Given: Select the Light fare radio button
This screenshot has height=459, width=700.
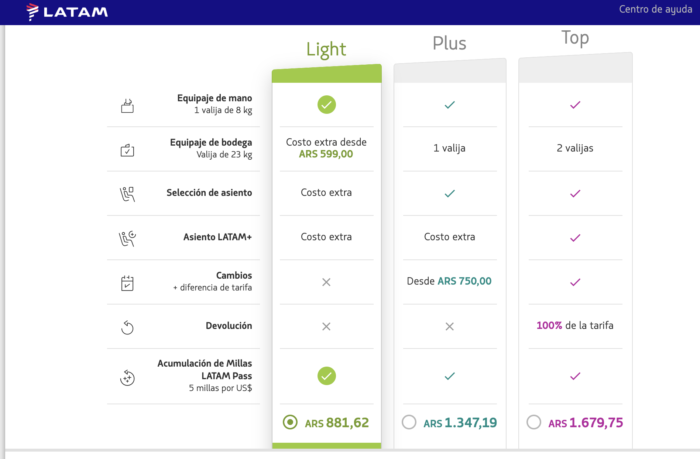Looking at the screenshot, I should (290, 422).
